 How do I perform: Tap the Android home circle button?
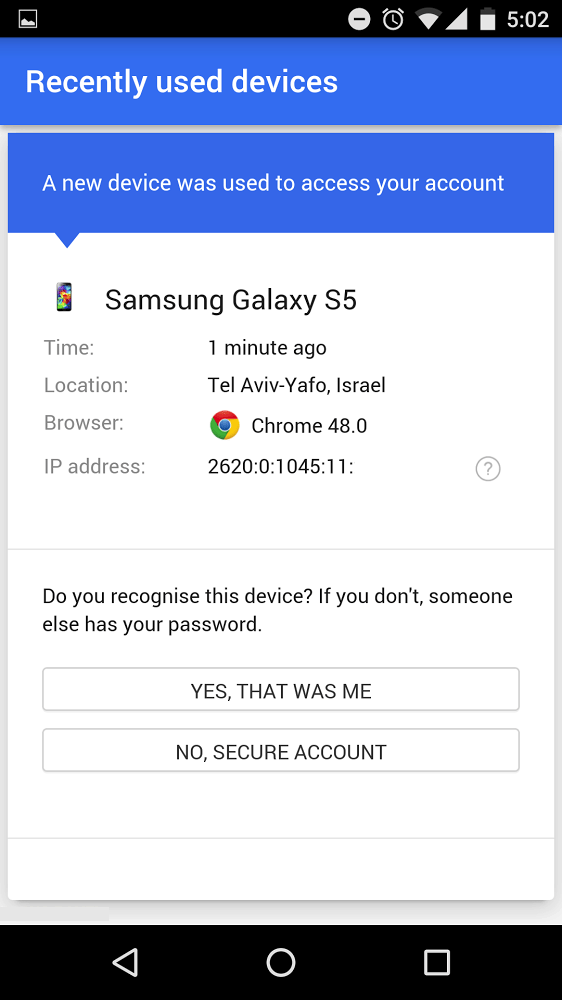(281, 962)
